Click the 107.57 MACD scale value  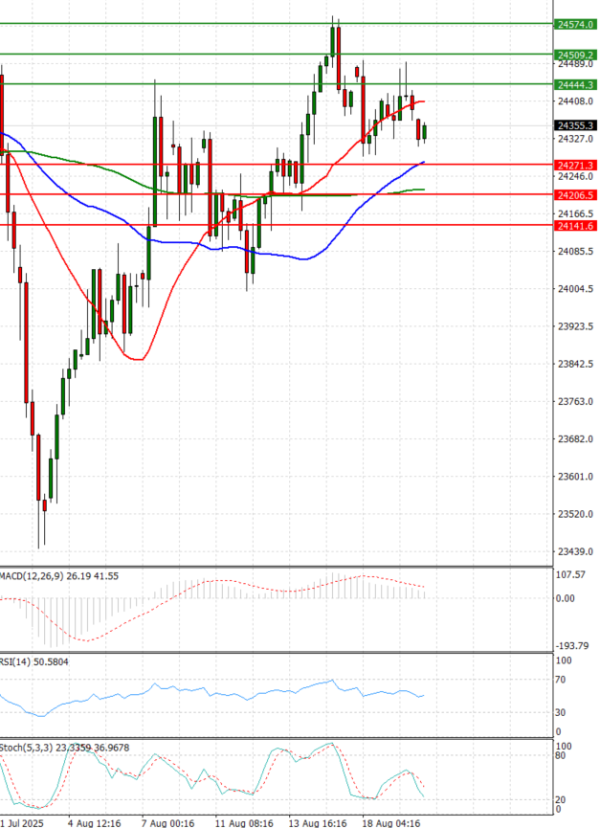(x=573, y=575)
